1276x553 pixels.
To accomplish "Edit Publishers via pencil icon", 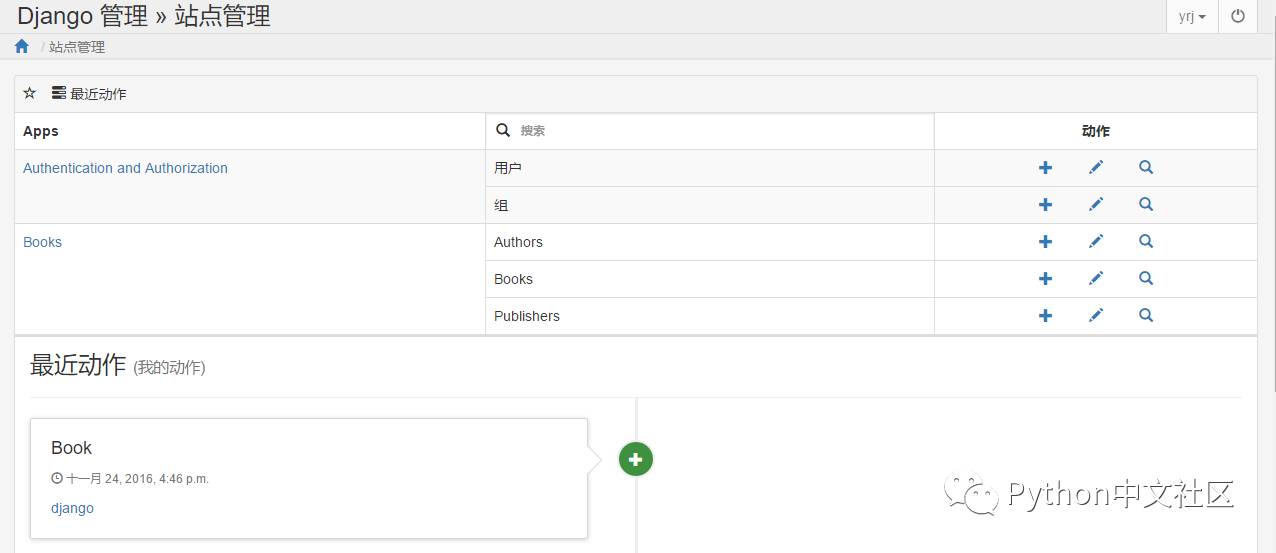I will 1096,316.
